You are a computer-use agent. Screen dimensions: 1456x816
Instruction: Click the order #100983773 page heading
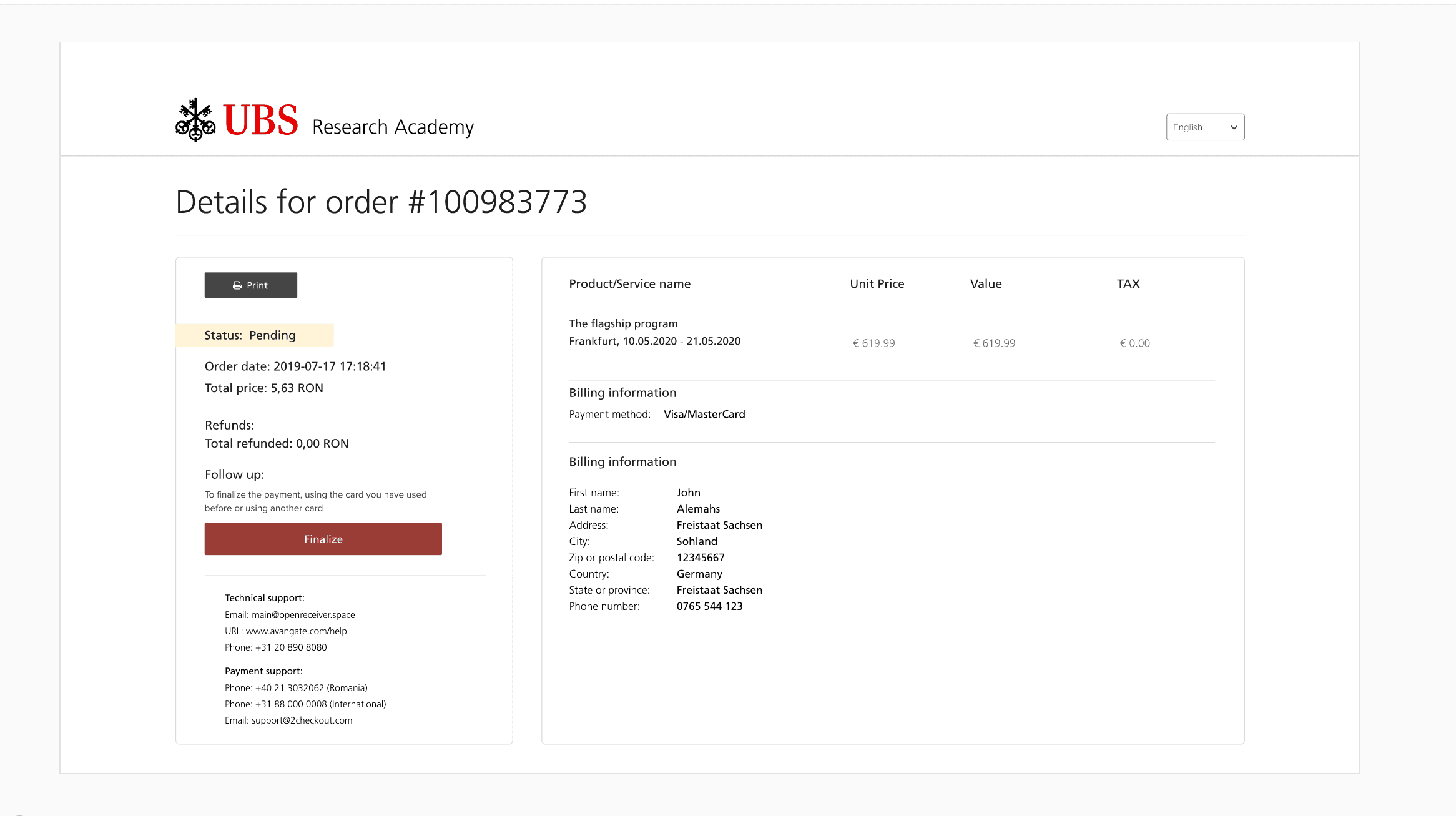point(381,202)
